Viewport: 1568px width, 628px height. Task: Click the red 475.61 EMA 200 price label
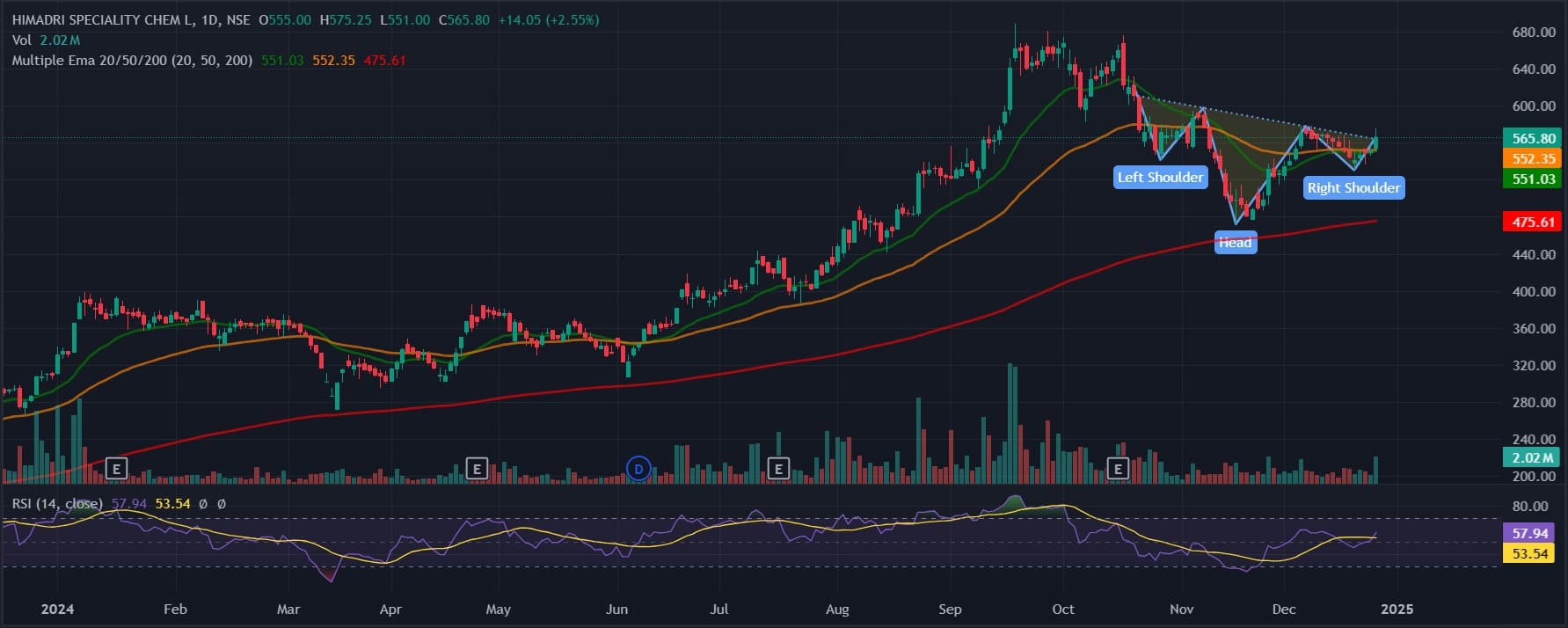(1533, 223)
